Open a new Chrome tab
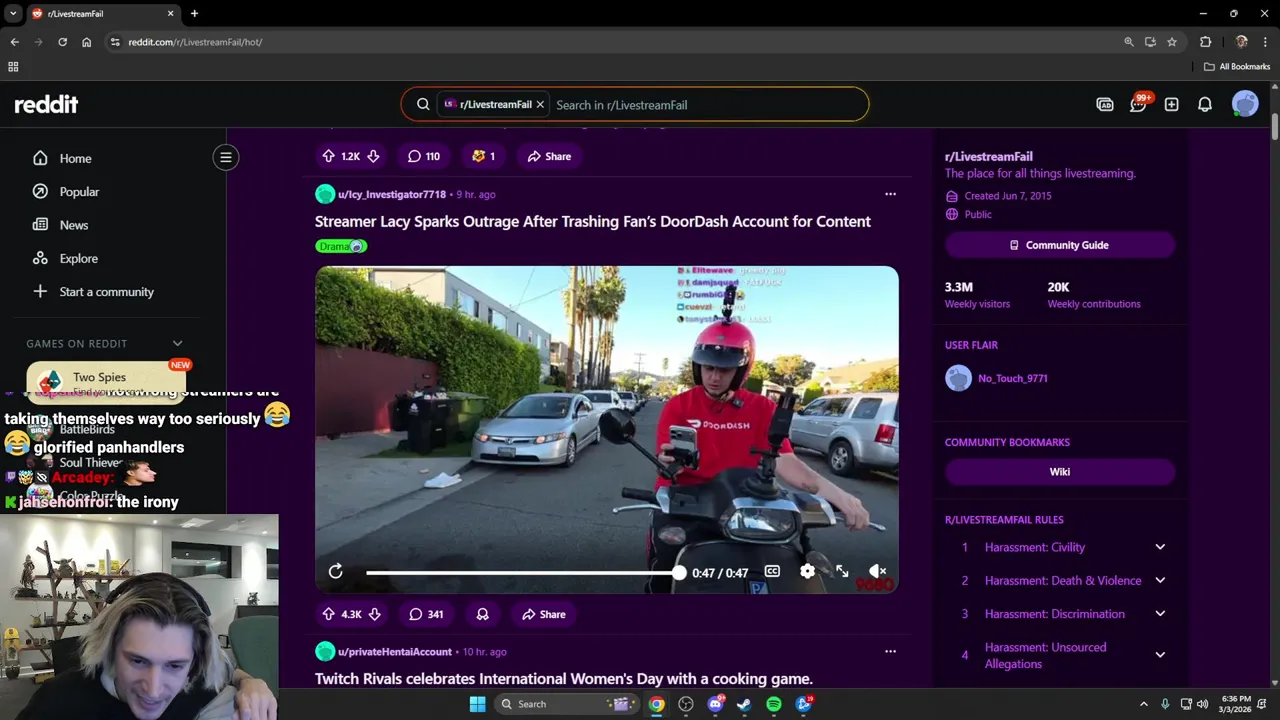The width and height of the screenshot is (1280, 720). 194,13
